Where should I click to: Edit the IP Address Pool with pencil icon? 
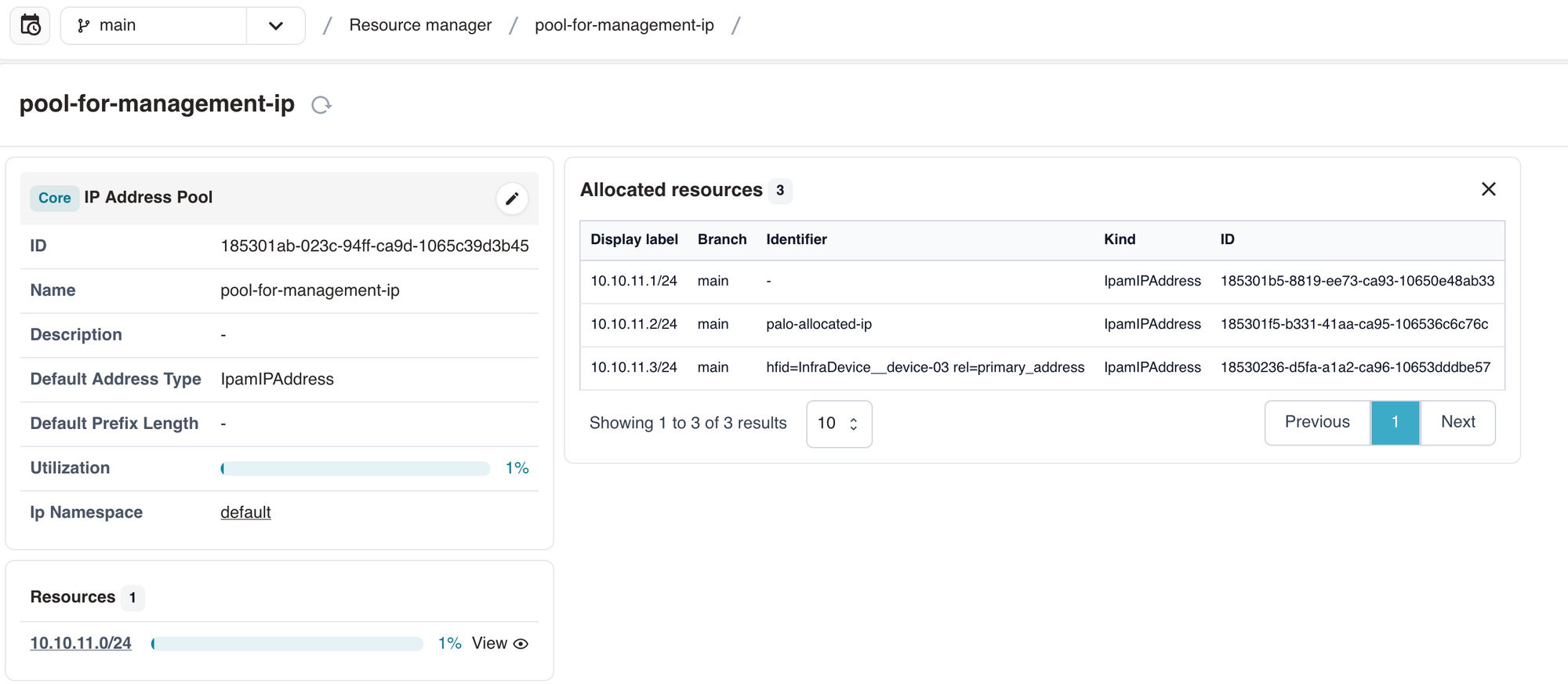[x=512, y=198]
